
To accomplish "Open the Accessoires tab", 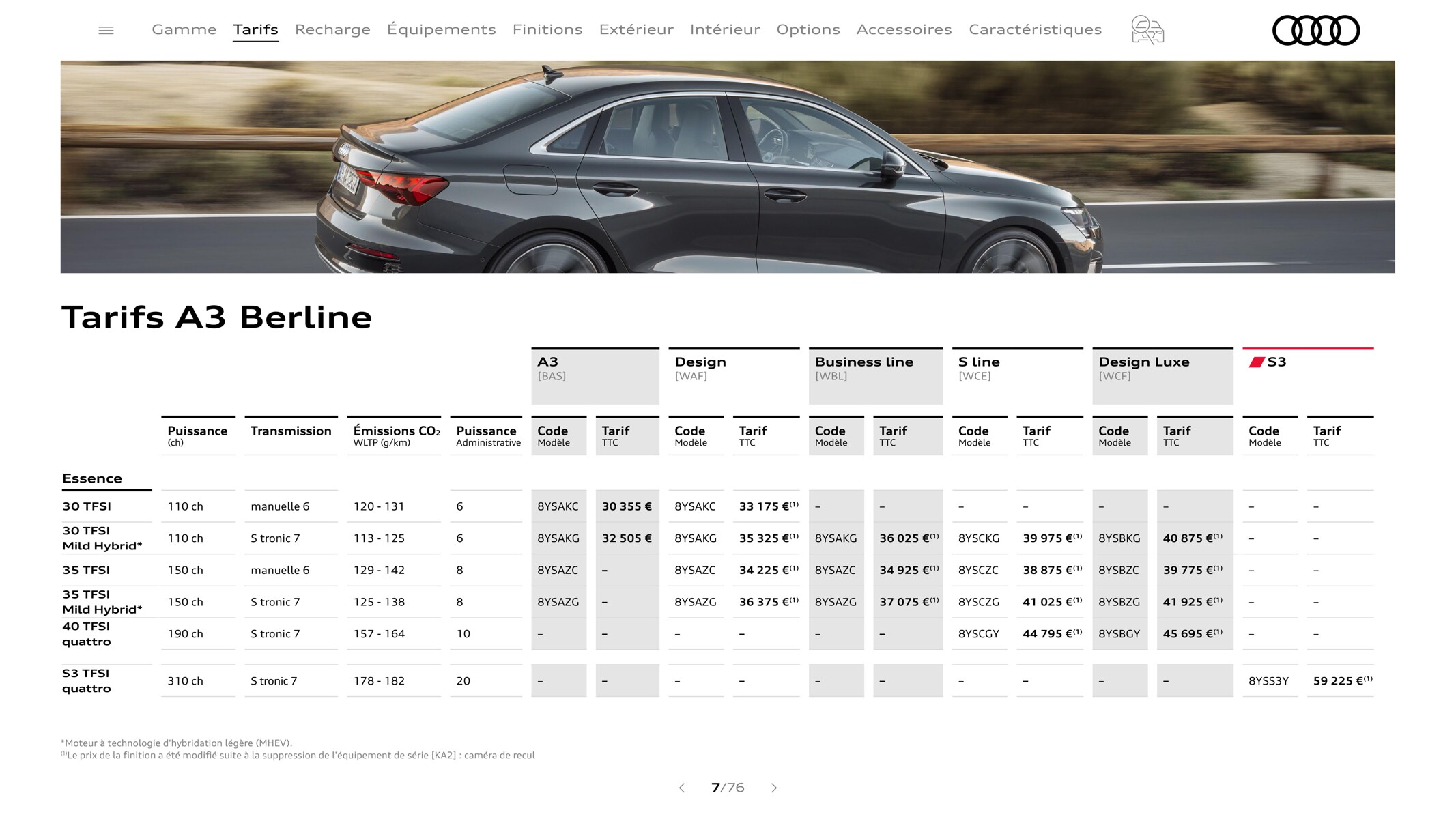I will pyautogui.click(x=904, y=29).
